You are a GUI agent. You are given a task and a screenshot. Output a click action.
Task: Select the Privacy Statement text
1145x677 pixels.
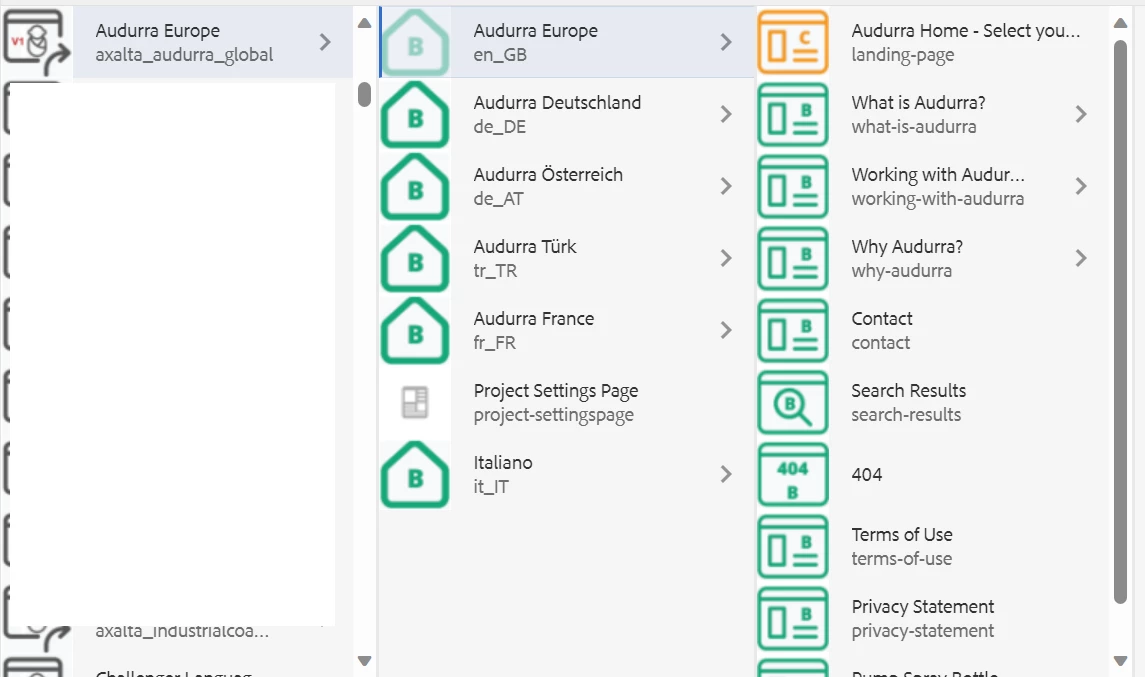(923, 619)
